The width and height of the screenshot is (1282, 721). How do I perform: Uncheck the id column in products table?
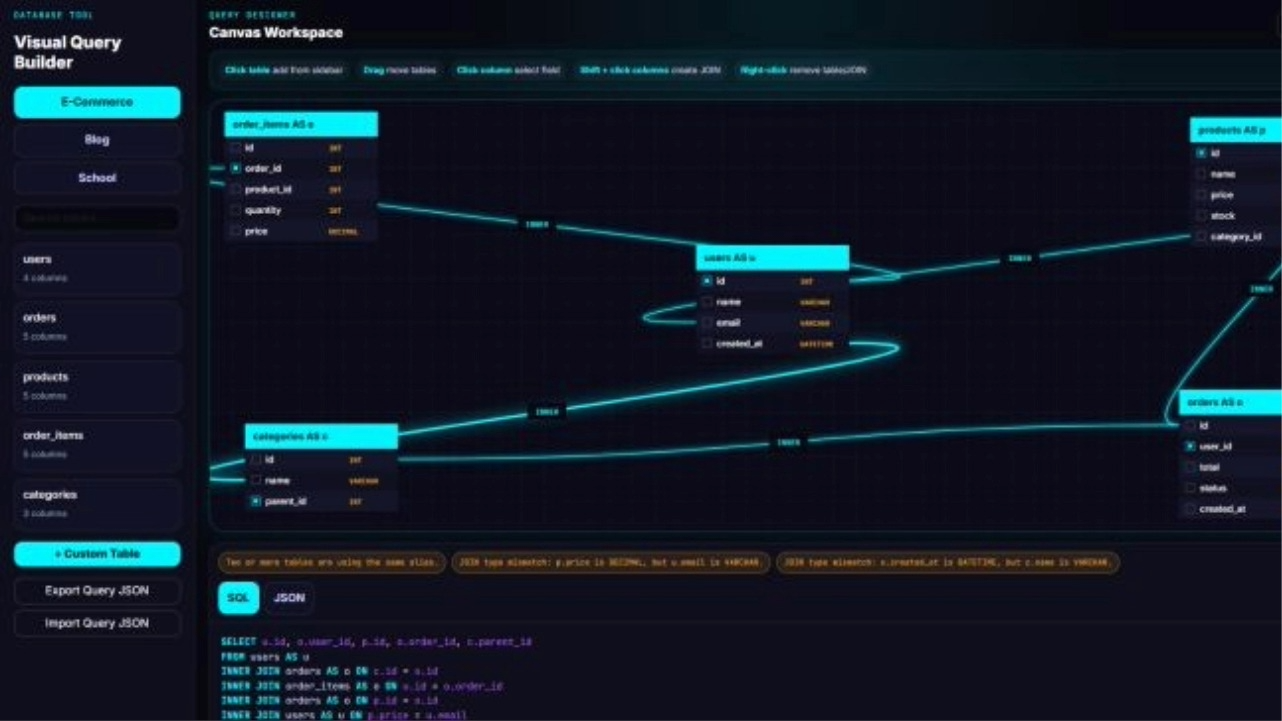coord(1201,153)
